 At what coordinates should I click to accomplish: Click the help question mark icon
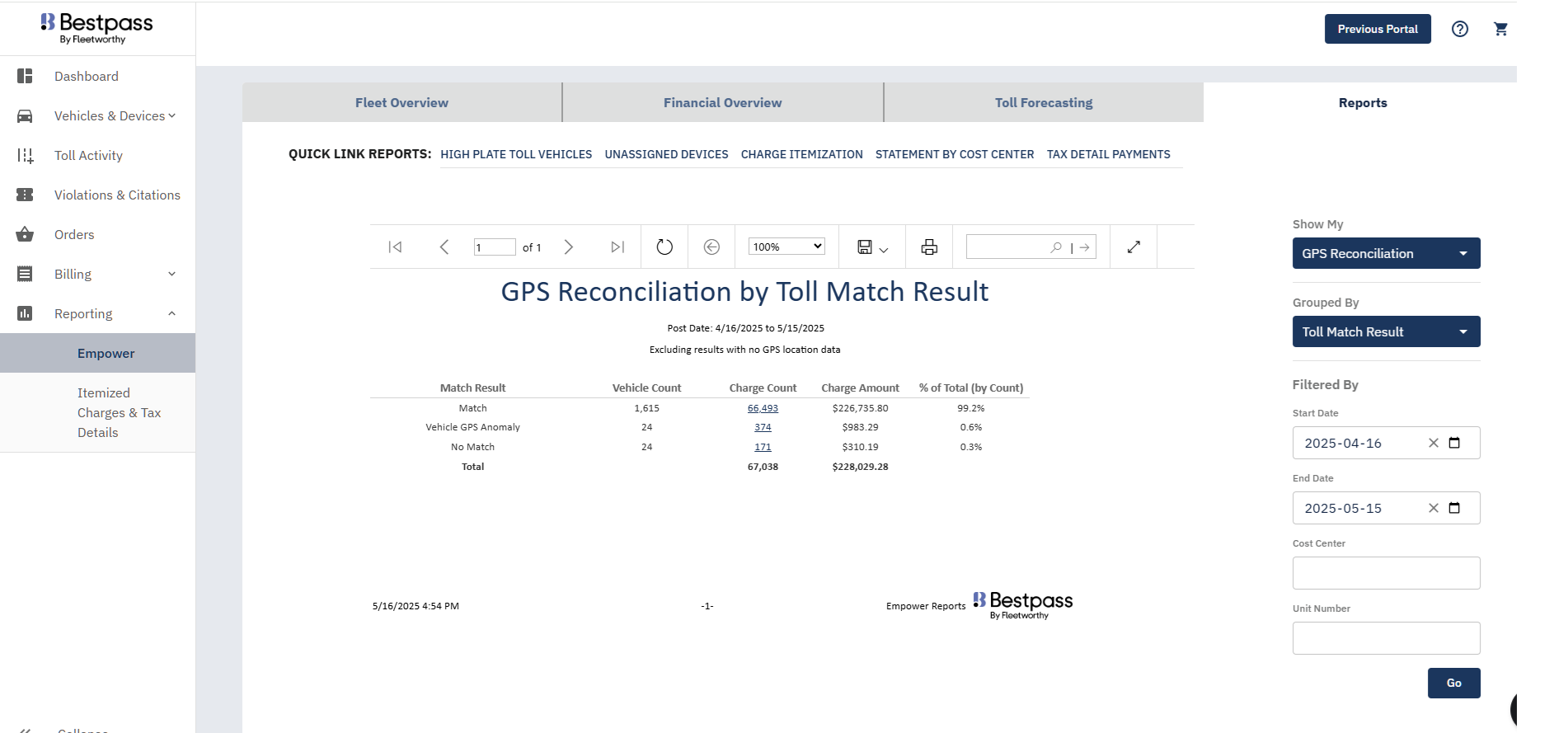tap(1459, 29)
